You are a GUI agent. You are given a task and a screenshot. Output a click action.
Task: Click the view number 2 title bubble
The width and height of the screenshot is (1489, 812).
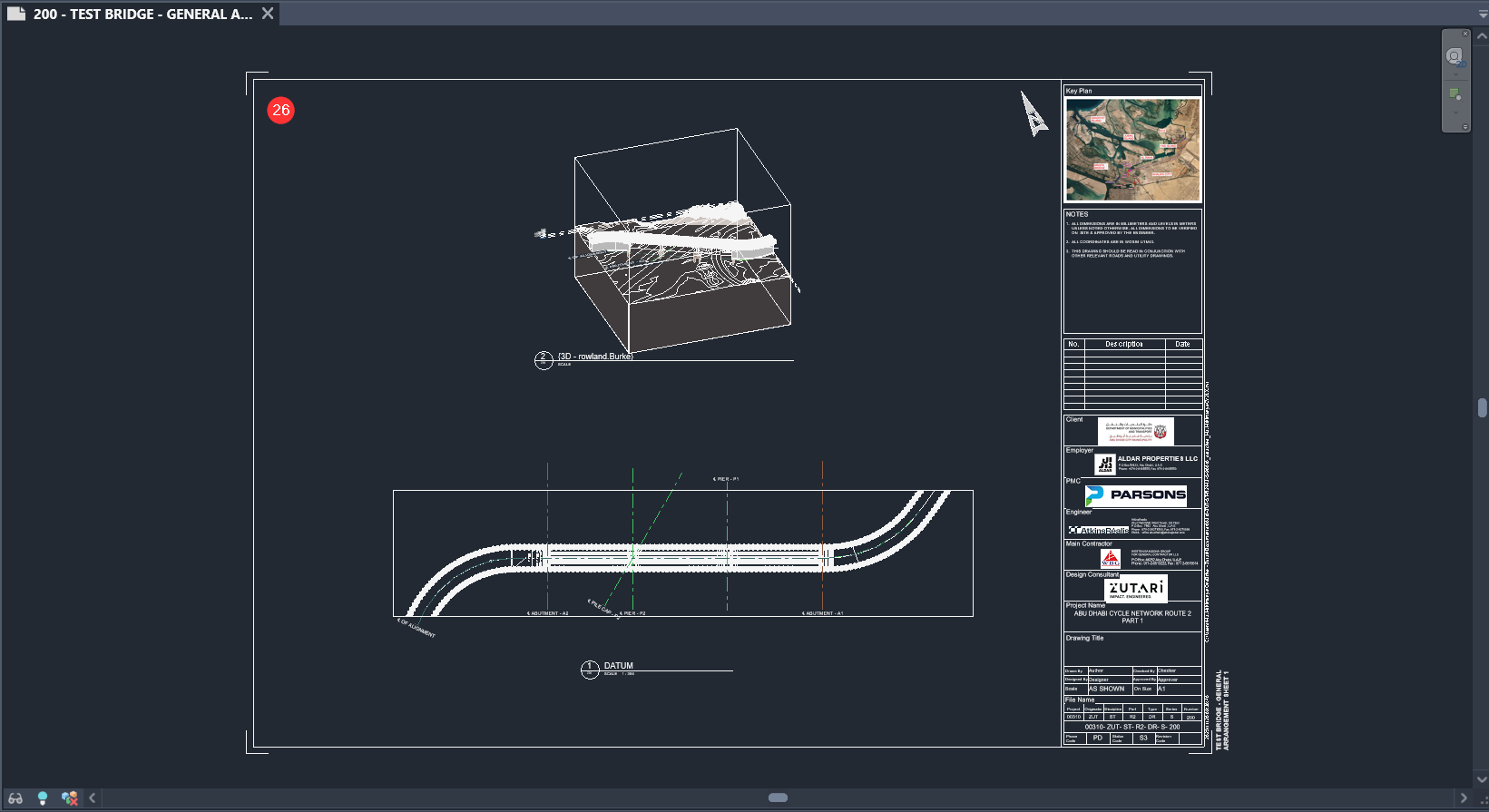(544, 360)
